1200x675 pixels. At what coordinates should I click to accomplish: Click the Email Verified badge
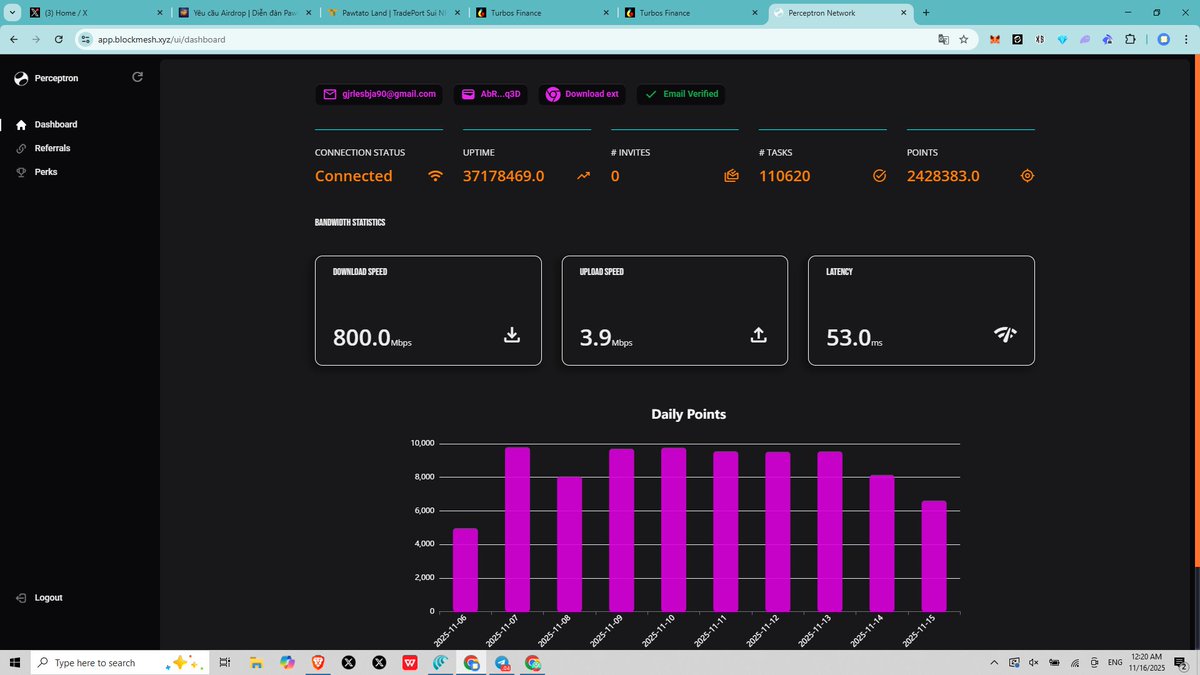click(x=681, y=94)
